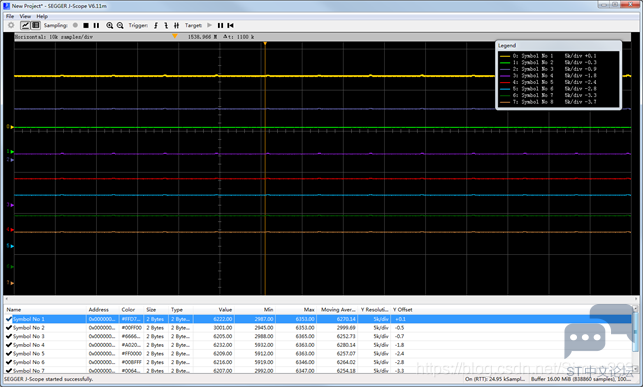The image size is (643, 387).
Task: Click Symbol No 4 value 6232.00
Action: [x=223, y=345]
